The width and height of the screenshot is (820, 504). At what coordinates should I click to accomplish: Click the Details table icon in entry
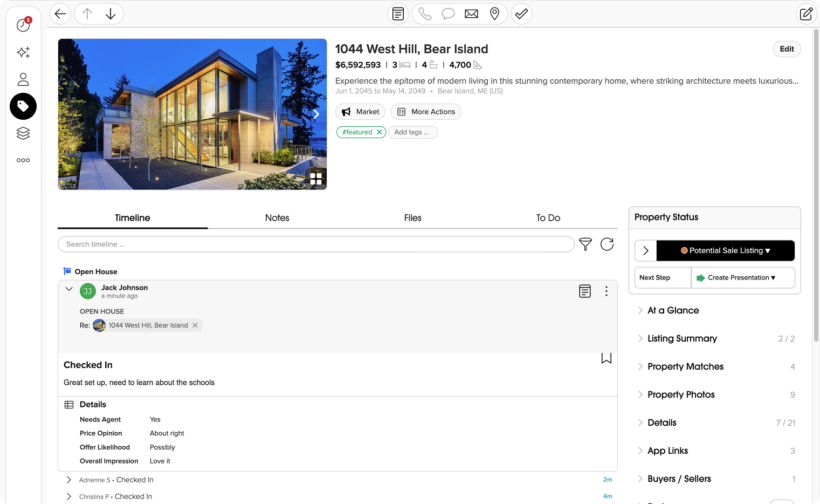69,405
